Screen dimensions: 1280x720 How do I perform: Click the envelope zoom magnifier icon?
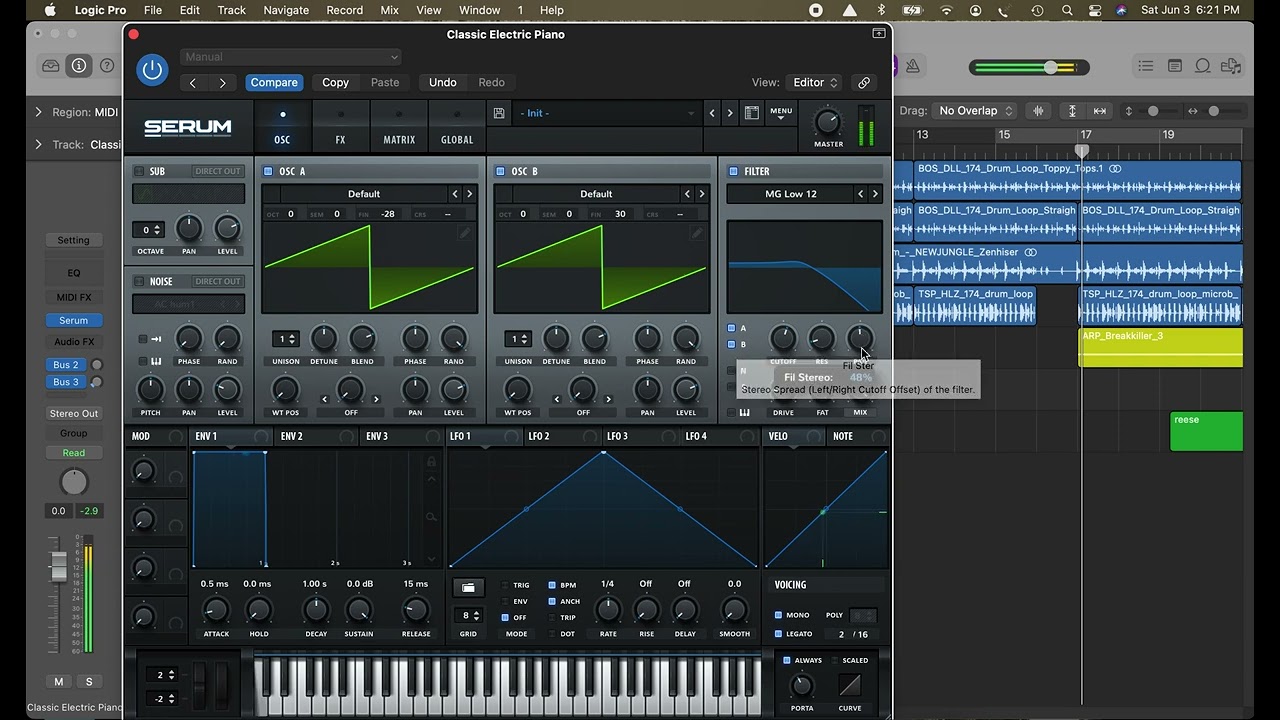coord(431,517)
